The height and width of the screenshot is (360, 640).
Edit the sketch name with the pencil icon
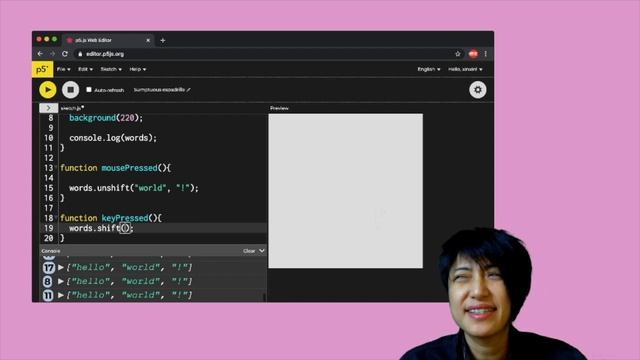tap(188, 89)
